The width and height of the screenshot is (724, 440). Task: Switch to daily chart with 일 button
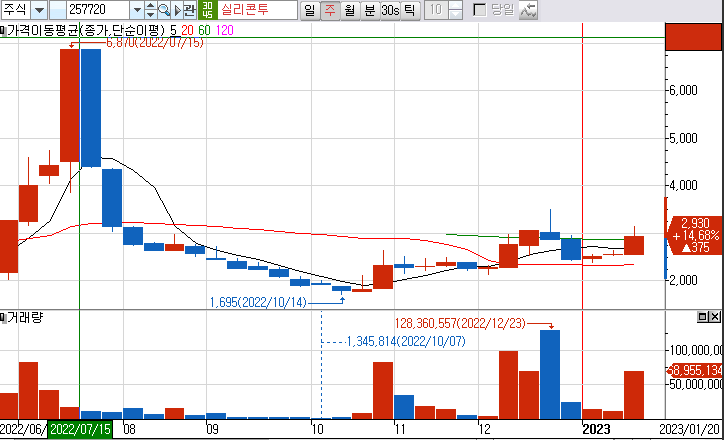310,10
